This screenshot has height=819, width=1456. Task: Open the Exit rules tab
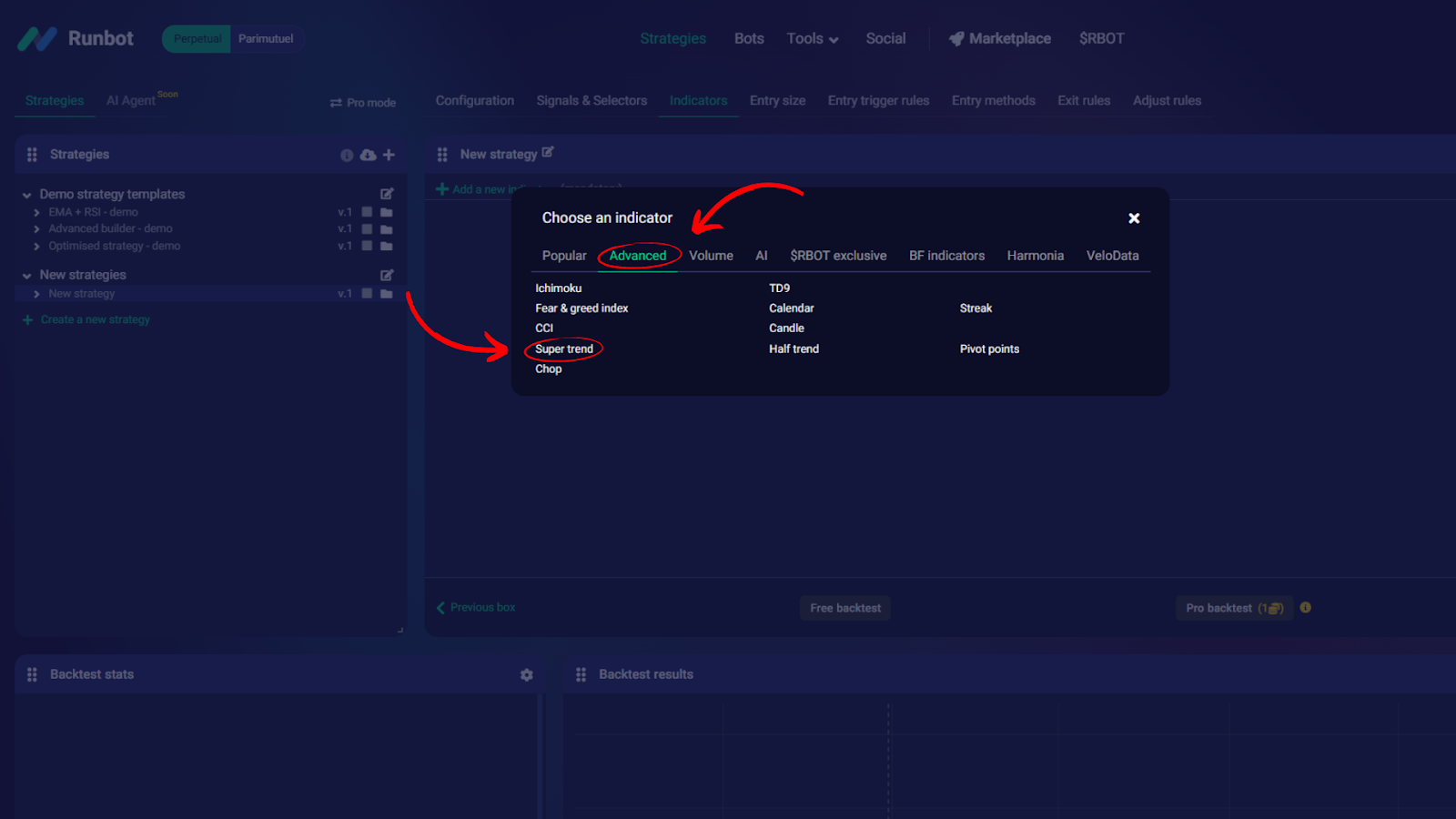(x=1084, y=101)
